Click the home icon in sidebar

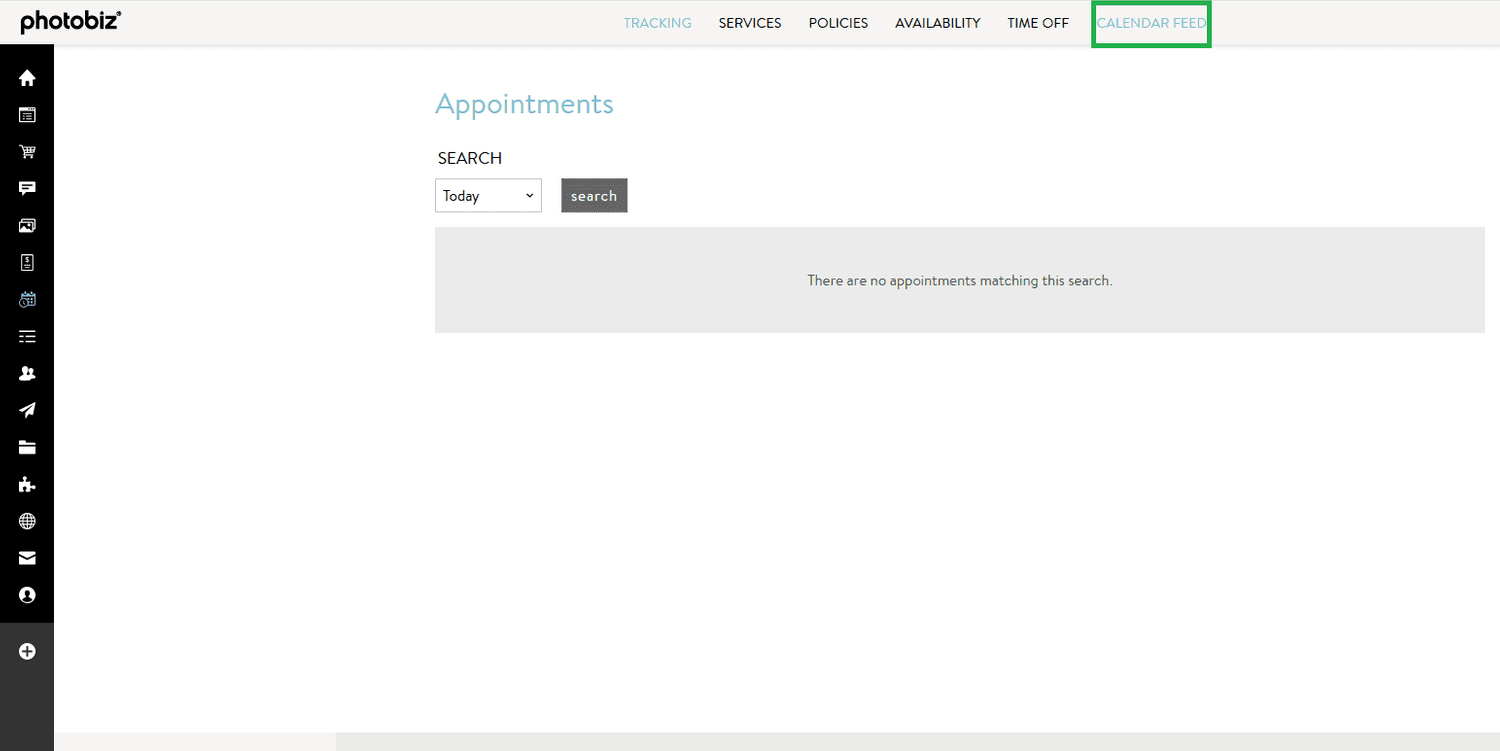(x=27, y=78)
